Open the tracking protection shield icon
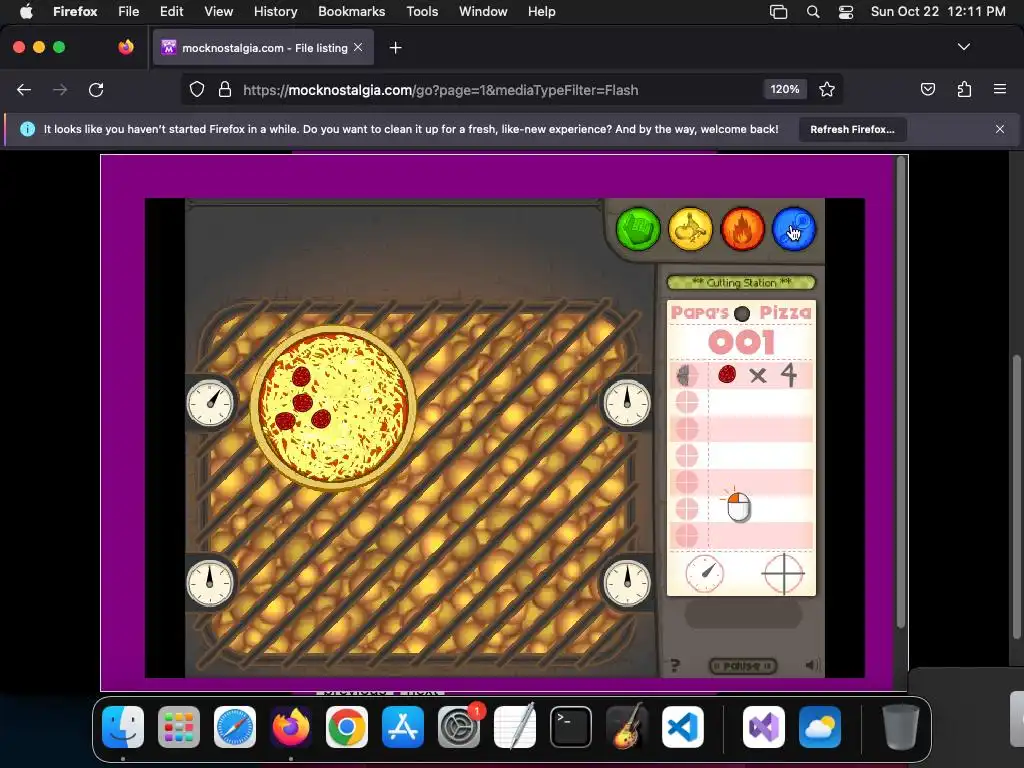The width and height of the screenshot is (1024, 768). click(x=197, y=90)
